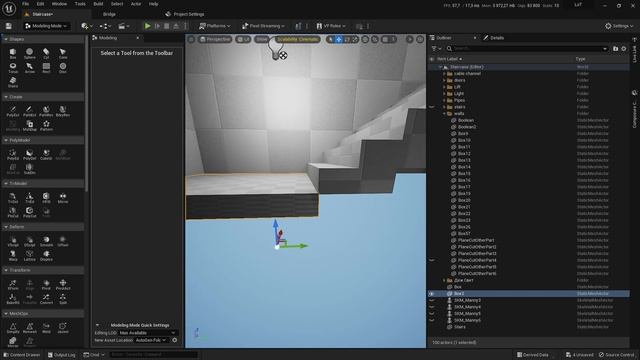Activate the TriSel tool
This screenshot has height=360, width=640.
click(x=13, y=198)
